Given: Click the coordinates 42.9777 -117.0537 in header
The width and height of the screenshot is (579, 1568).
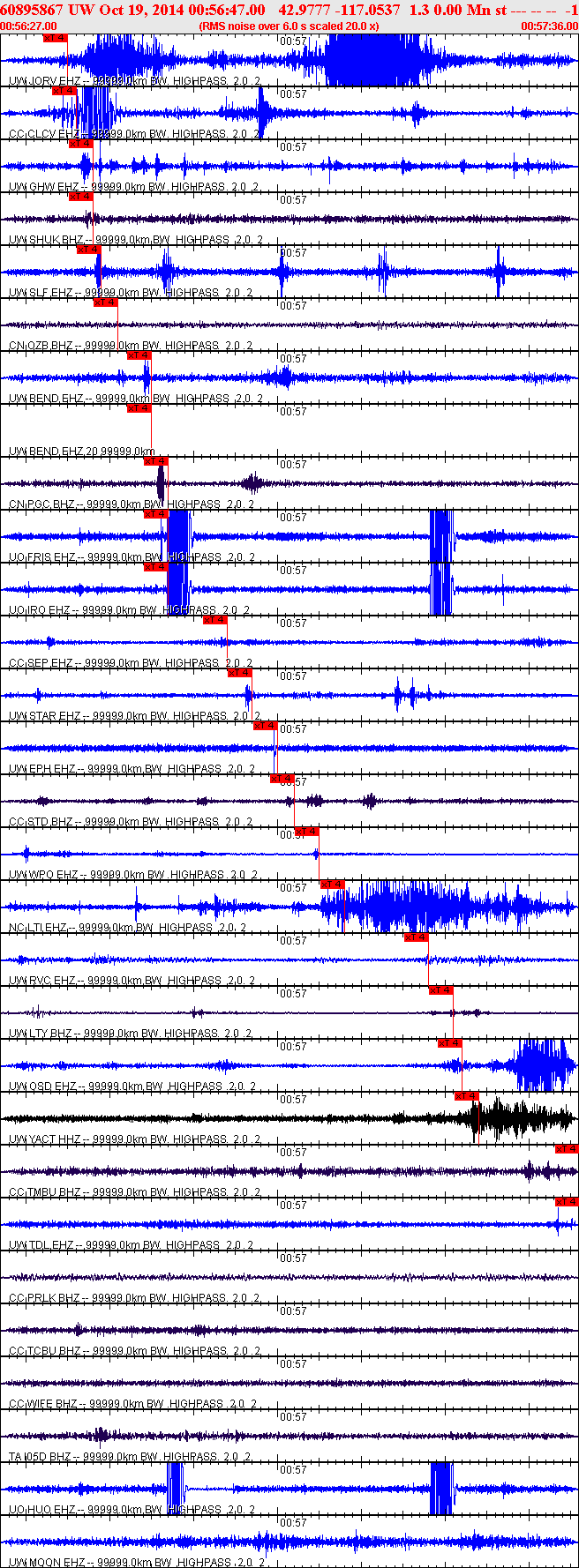Looking at the screenshot, I should click(339, 10).
